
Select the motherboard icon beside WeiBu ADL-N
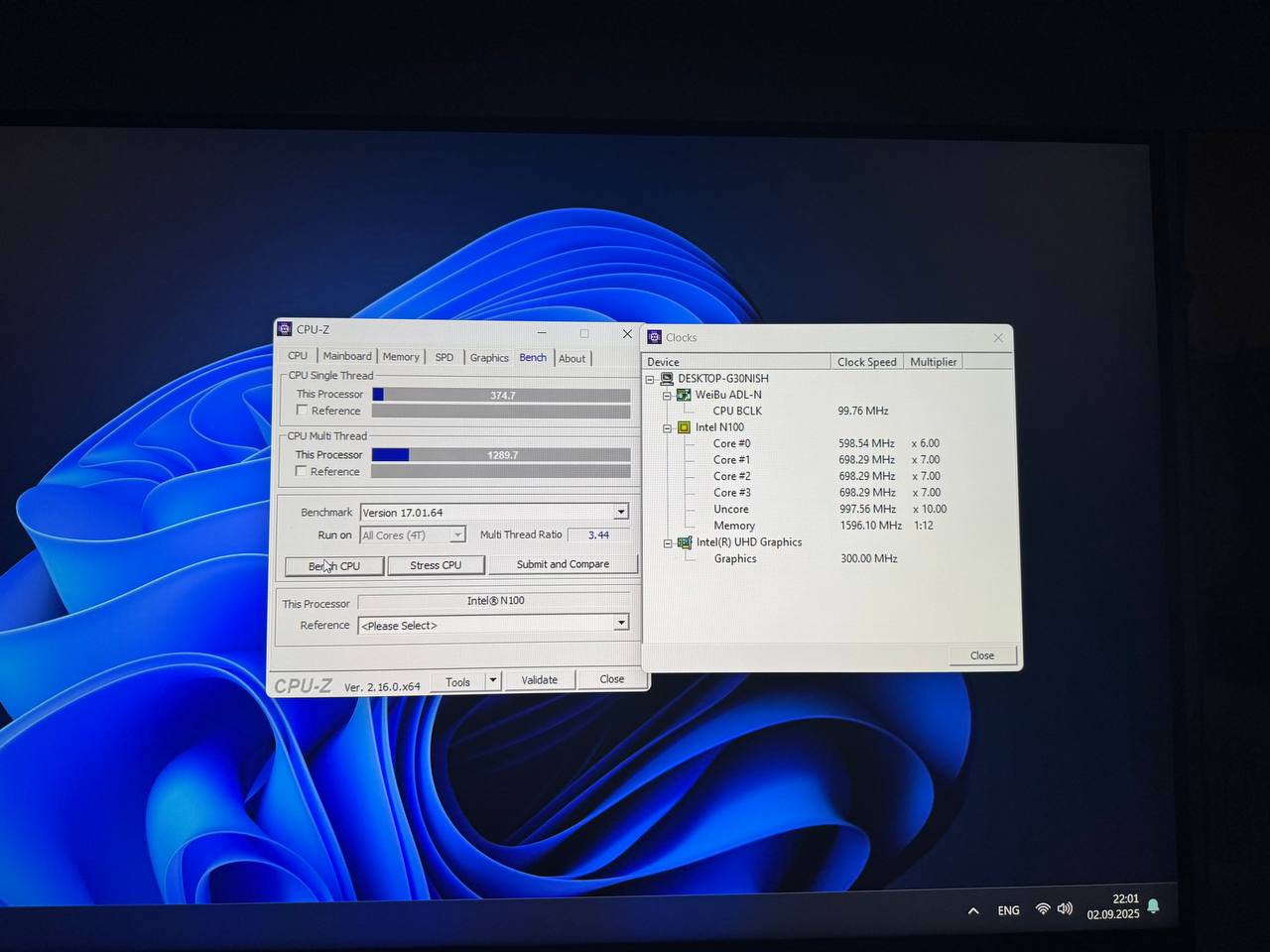coord(684,395)
